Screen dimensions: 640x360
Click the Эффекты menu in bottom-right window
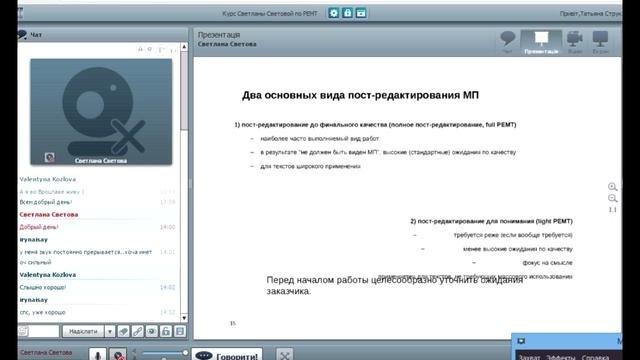[560, 357]
